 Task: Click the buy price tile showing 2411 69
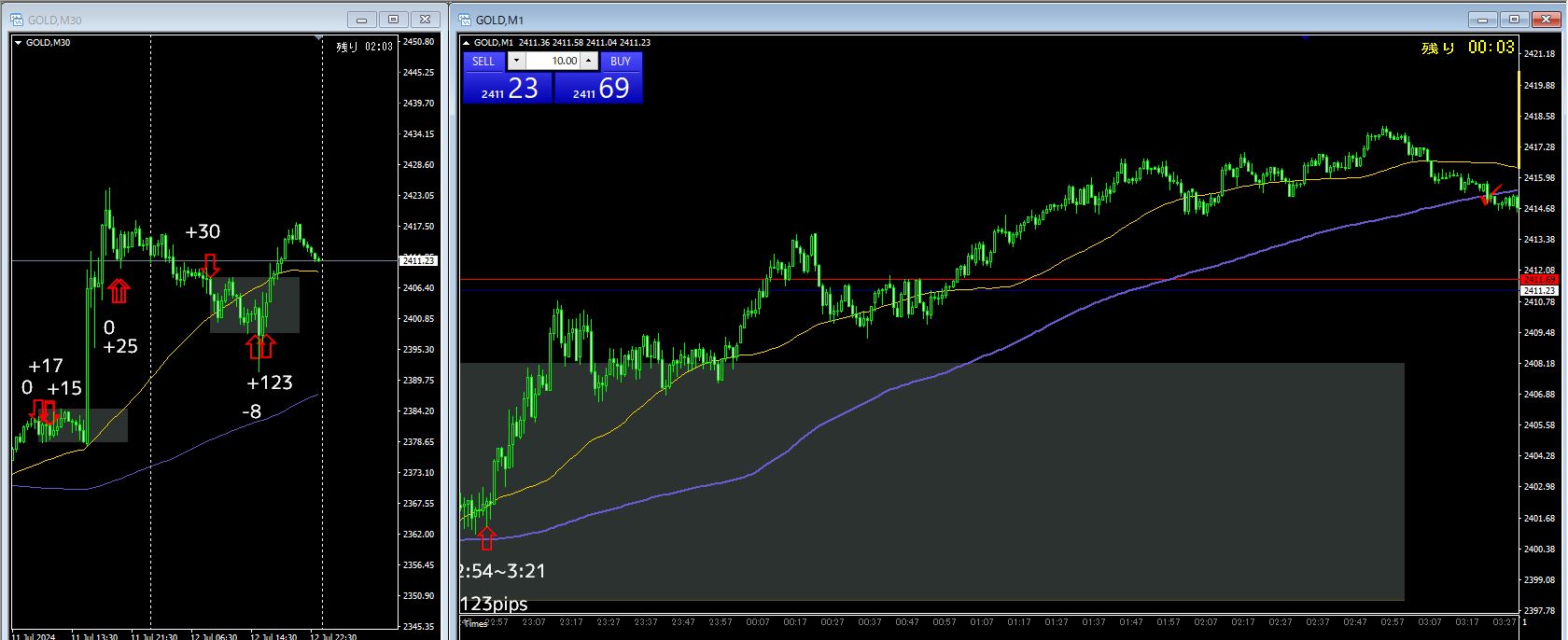click(598, 88)
